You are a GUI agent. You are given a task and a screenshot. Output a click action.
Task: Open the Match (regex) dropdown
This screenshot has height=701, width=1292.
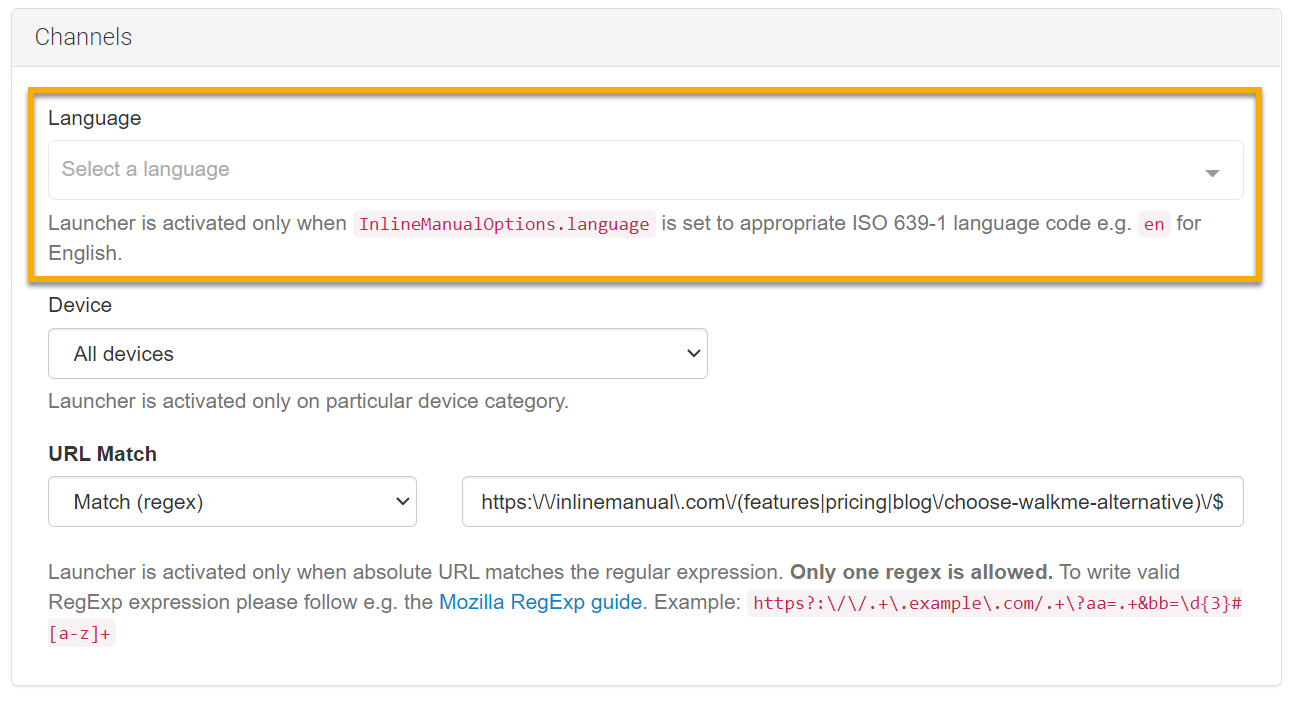point(232,502)
